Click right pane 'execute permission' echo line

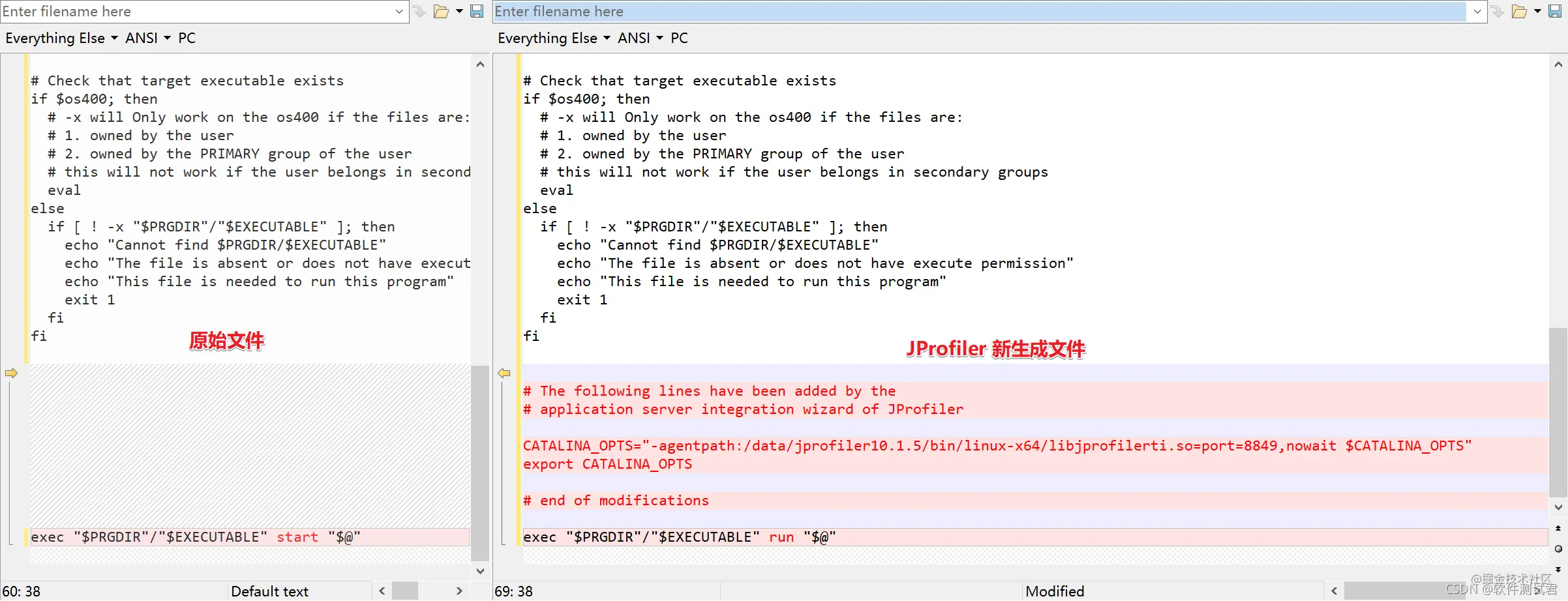pos(815,263)
